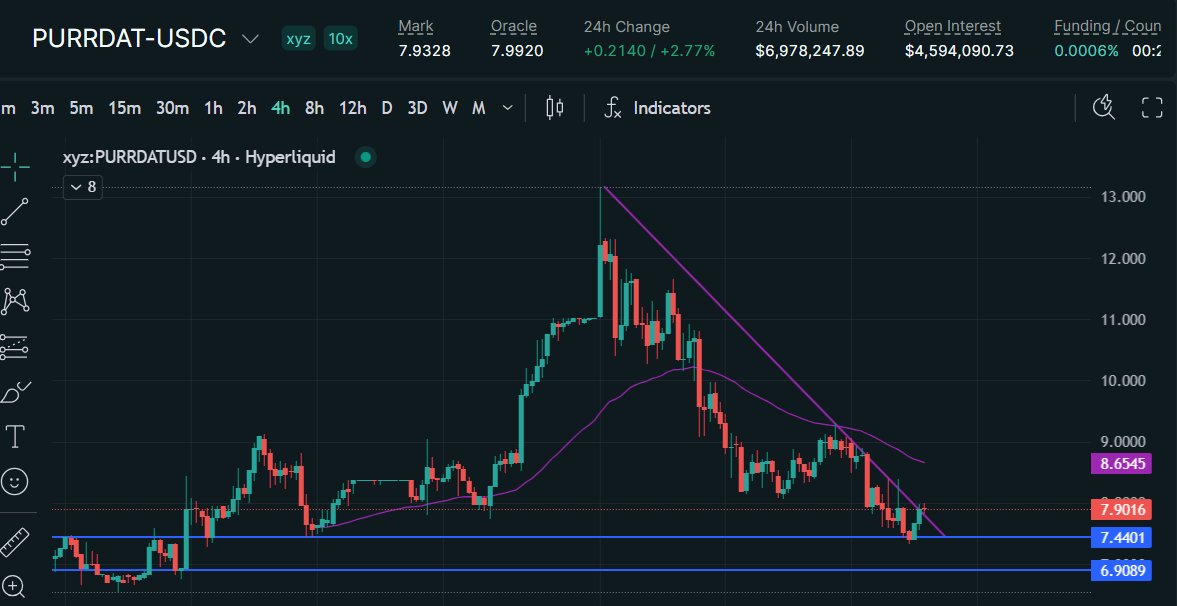Switch chart to 2h timeframe
The image size is (1177, 606).
click(247, 108)
